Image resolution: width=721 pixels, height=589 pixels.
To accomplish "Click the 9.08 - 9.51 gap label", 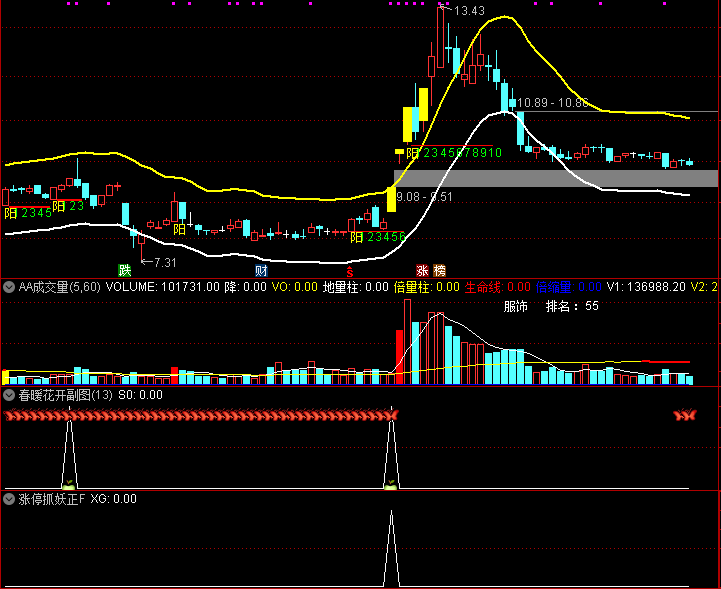I will pos(424,197).
